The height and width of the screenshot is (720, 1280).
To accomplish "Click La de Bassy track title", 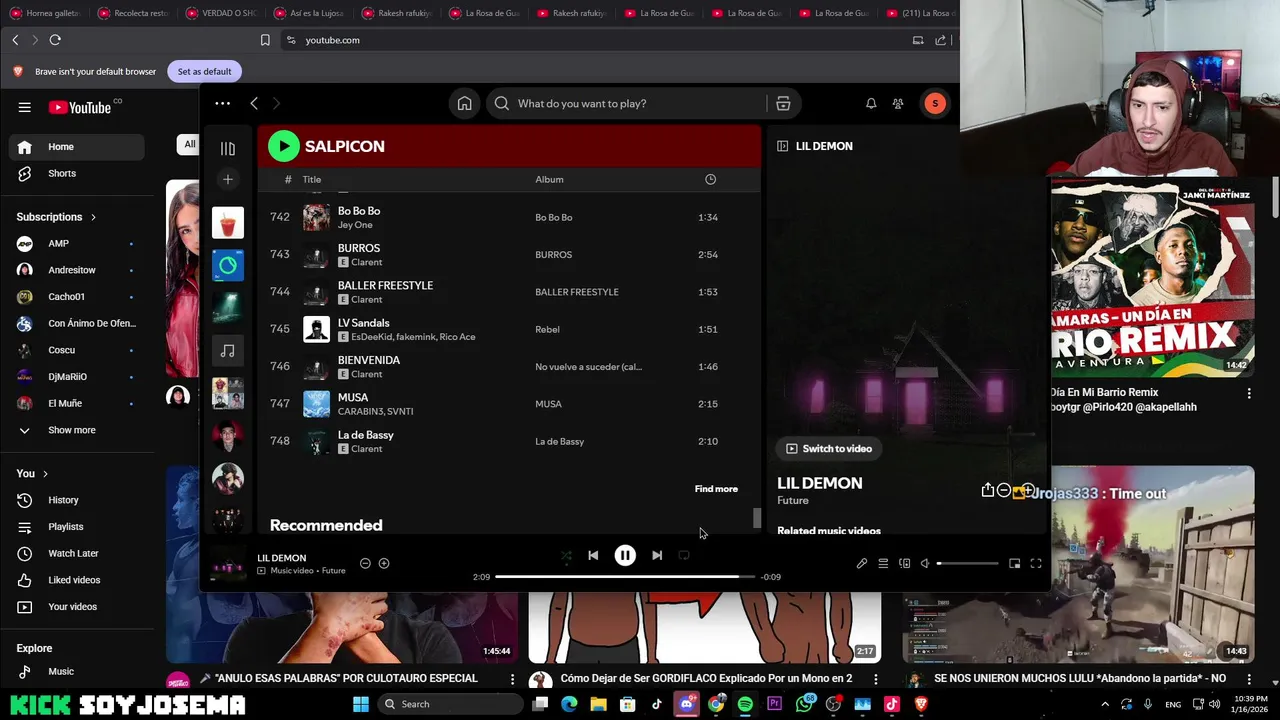I will [x=365, y=435].
